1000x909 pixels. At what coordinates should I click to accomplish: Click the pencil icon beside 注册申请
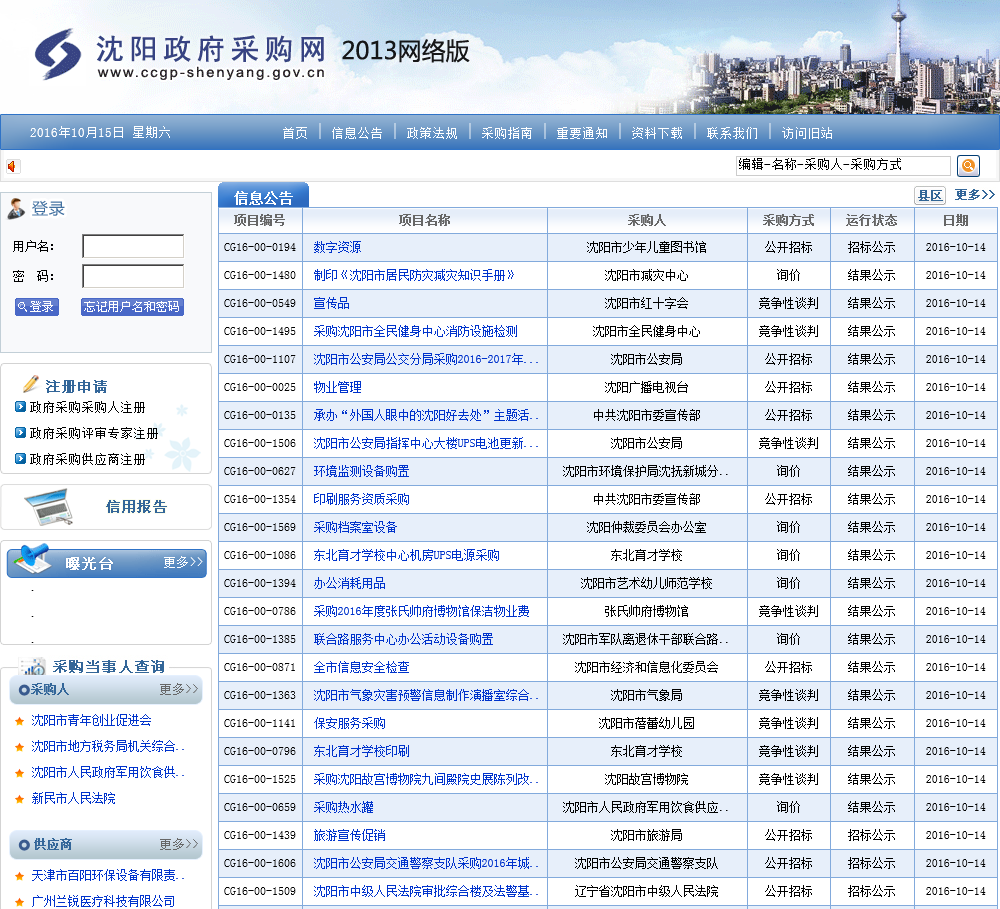(x=30, y=384)
